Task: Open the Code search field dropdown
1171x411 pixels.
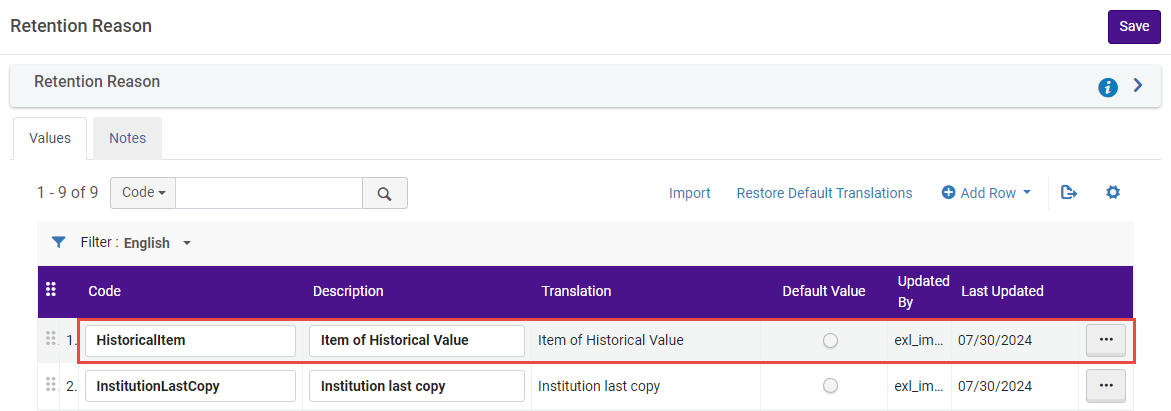Action: click(143, 194)
